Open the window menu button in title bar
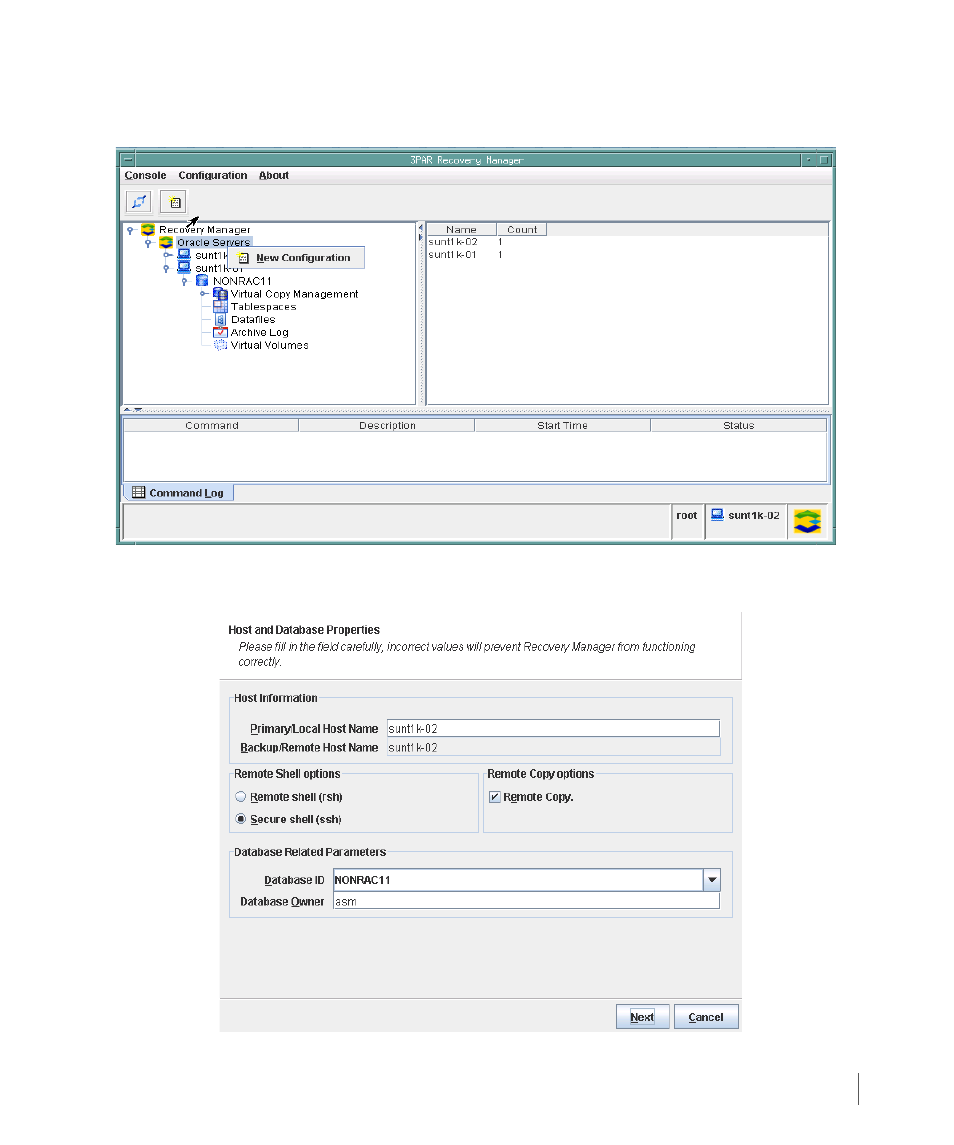Screen dimensions: 954x1145 click(128, 160)
